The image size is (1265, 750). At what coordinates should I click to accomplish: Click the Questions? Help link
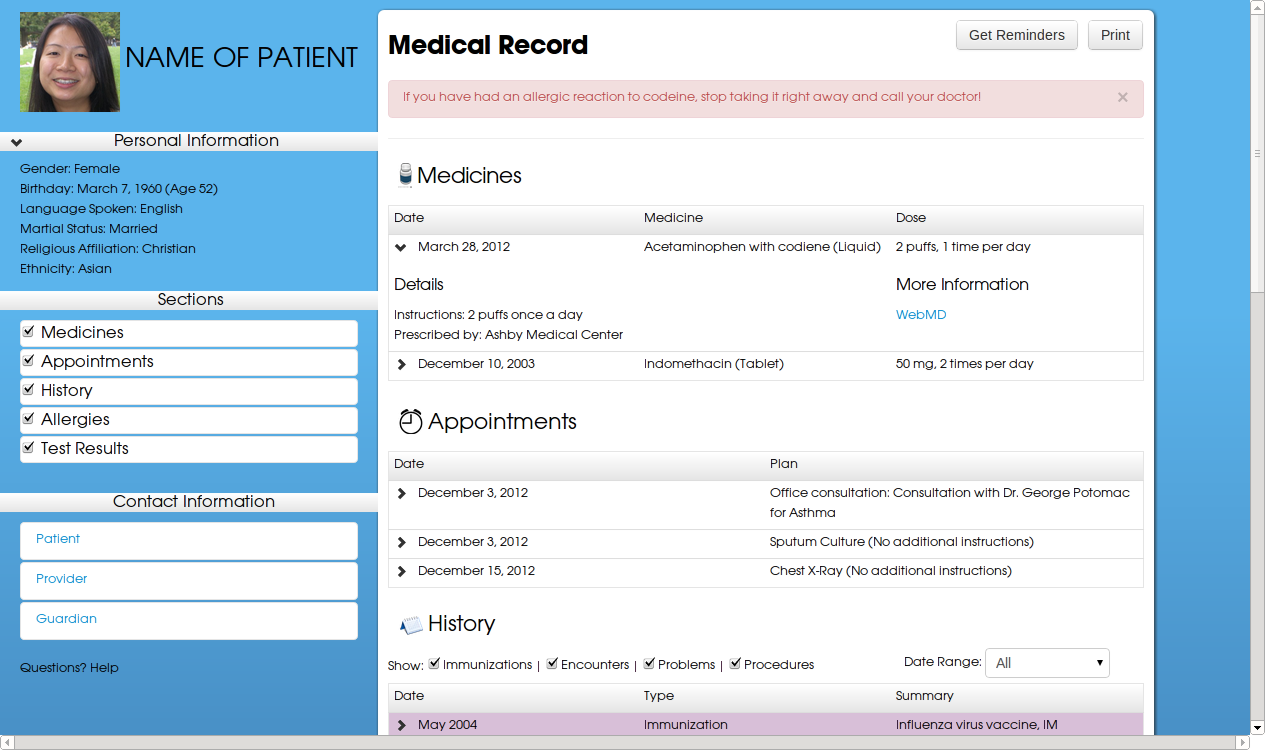coord(69,668)
